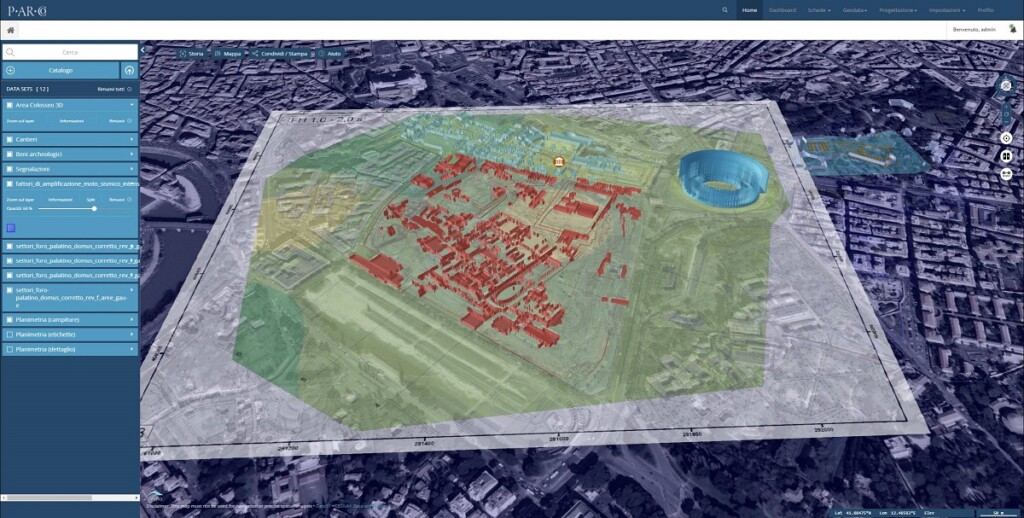Click Zoom sul layer under Area Colosseo 3D

pyautogui.click(x=18, y=121)
